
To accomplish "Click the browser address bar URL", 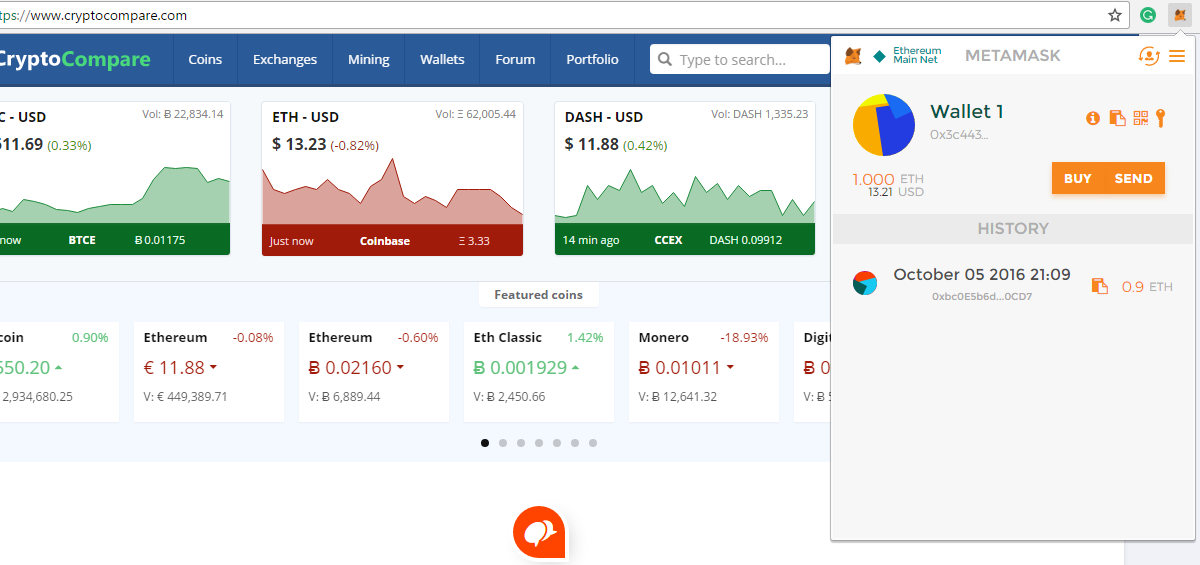I will [x=95, y=16].
